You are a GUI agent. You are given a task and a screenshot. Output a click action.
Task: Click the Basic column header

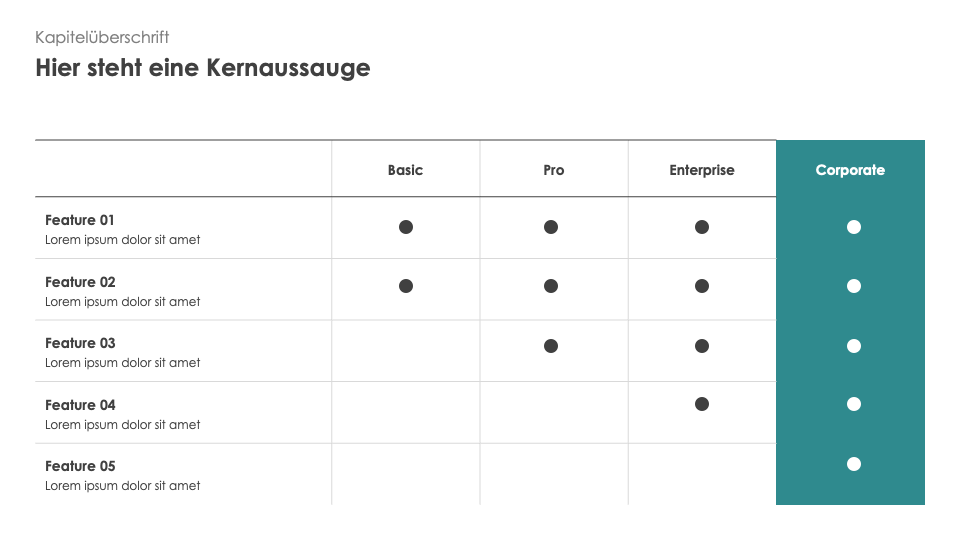(405, 170)
